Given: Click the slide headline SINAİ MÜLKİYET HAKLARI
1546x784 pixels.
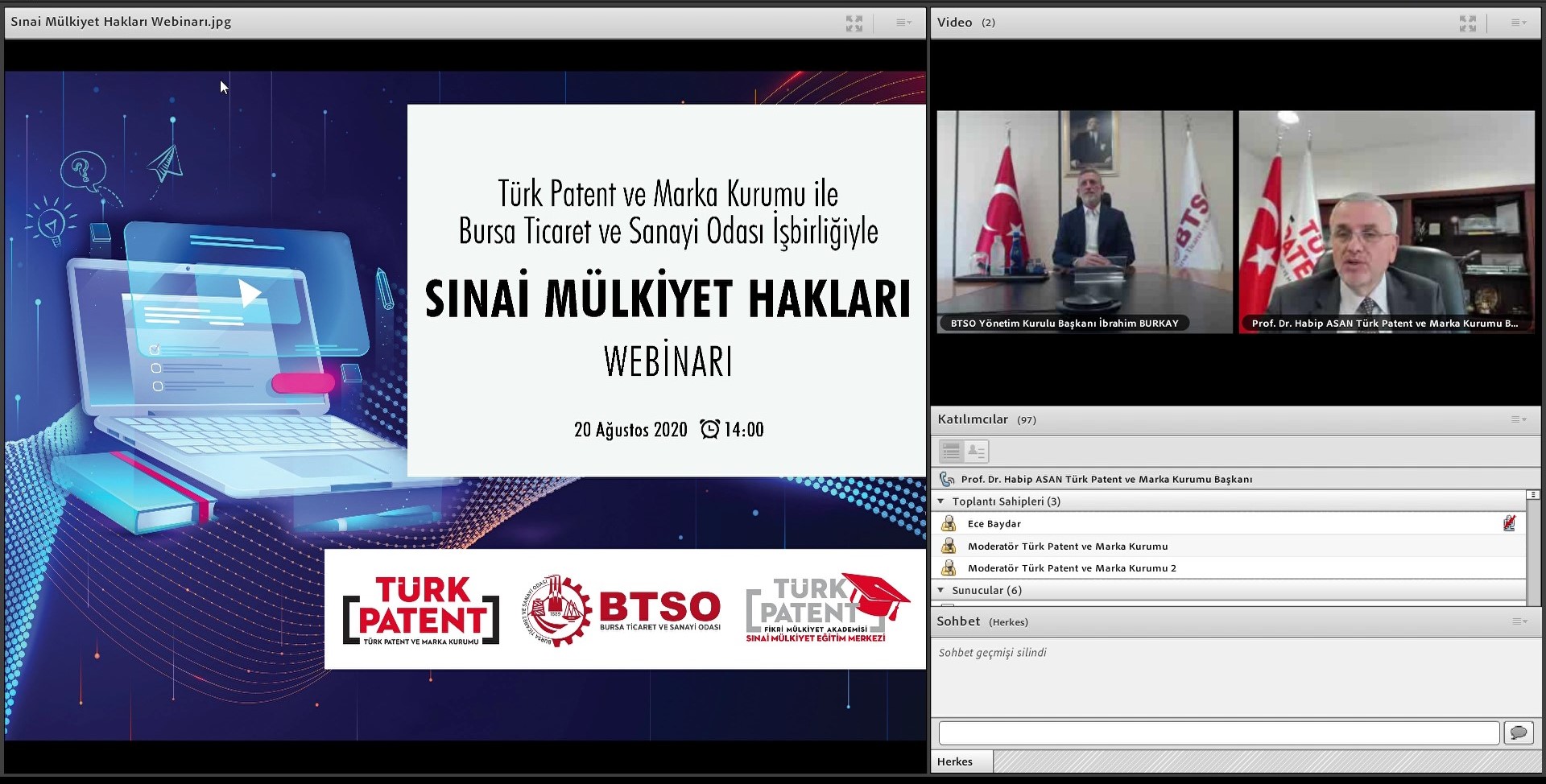Looking at the screenshot, I should click(x=668, y=297).
